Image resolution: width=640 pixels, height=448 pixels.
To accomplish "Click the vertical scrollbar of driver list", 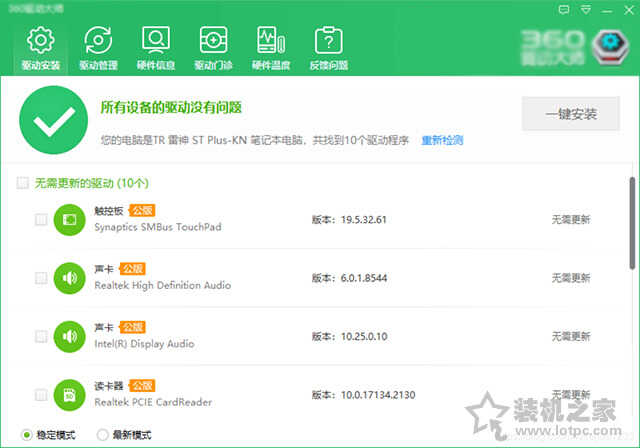I will click(632, 222).
